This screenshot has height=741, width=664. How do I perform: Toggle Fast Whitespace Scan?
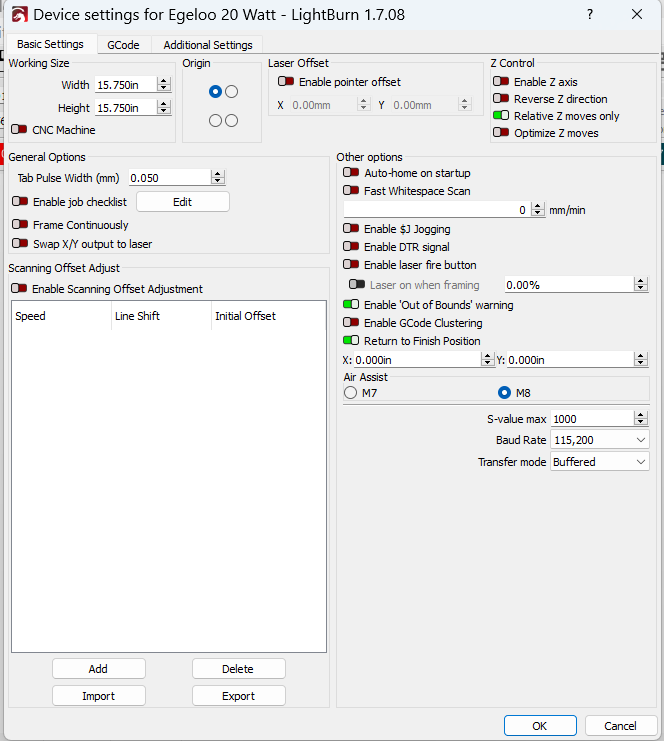pyautogui.click(x=351, y=190)
